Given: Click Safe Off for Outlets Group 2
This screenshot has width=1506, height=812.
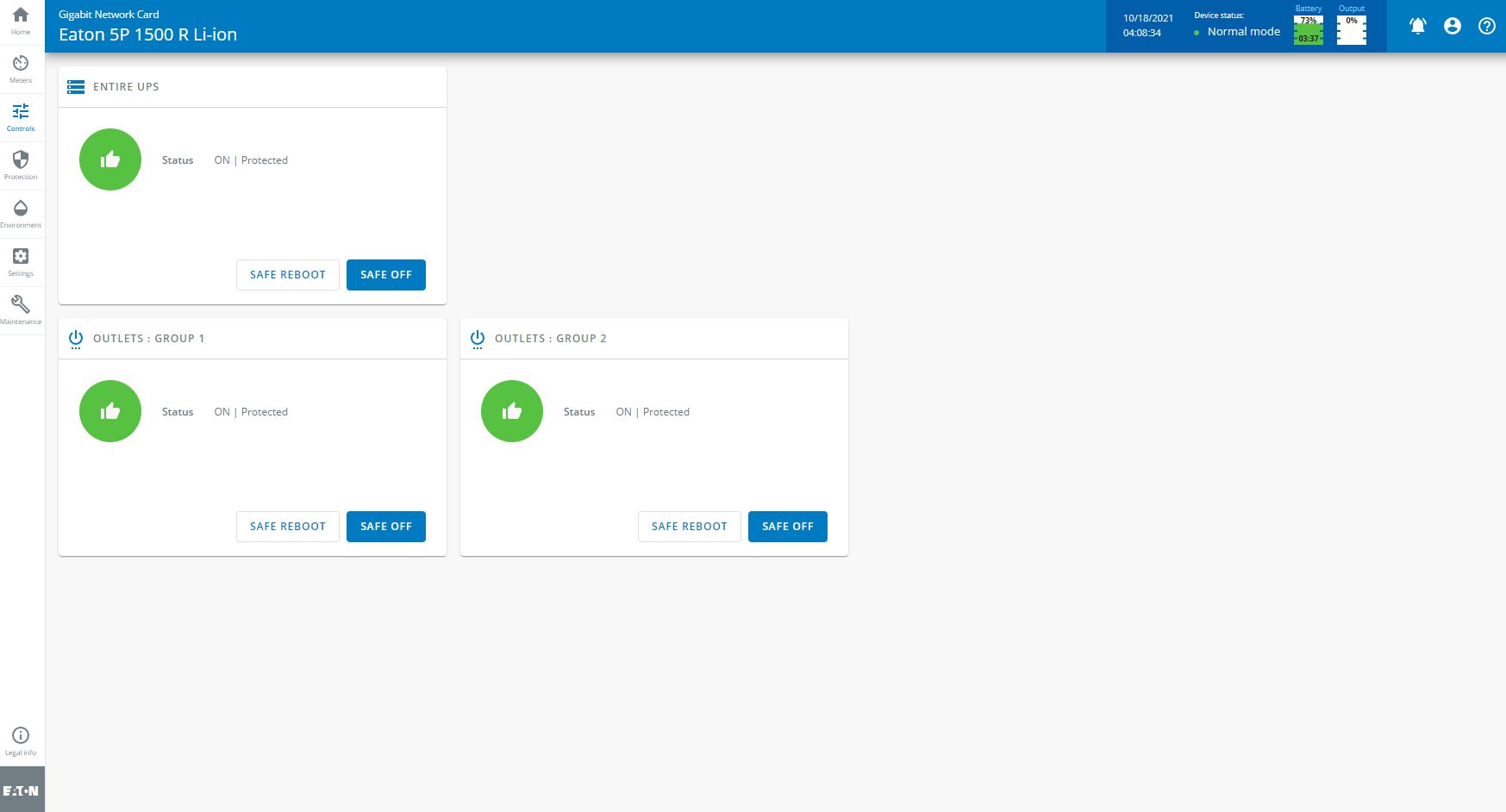Looking at the screenshot, I should 788,527.
